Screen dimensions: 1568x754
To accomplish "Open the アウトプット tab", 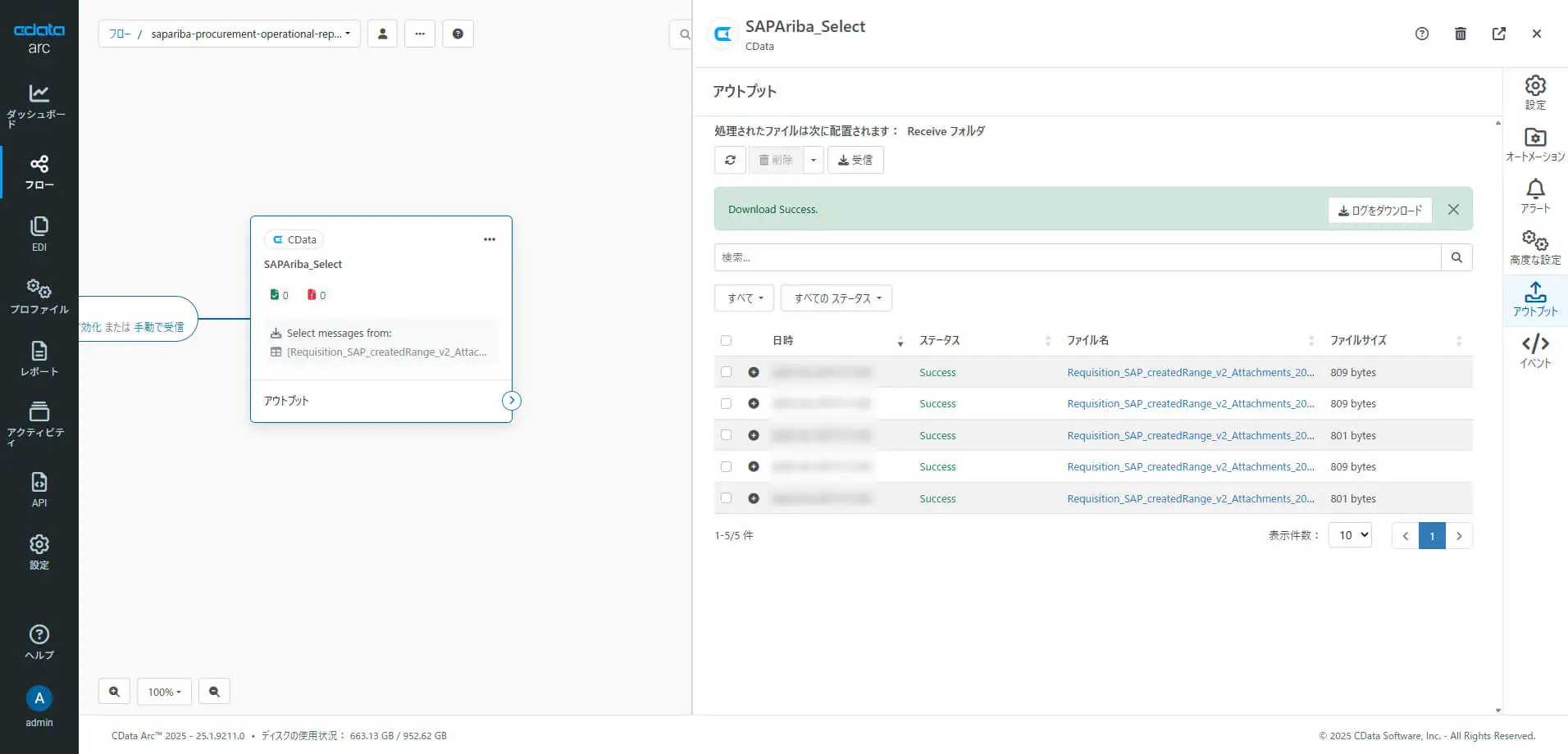I will point(1535,299).
